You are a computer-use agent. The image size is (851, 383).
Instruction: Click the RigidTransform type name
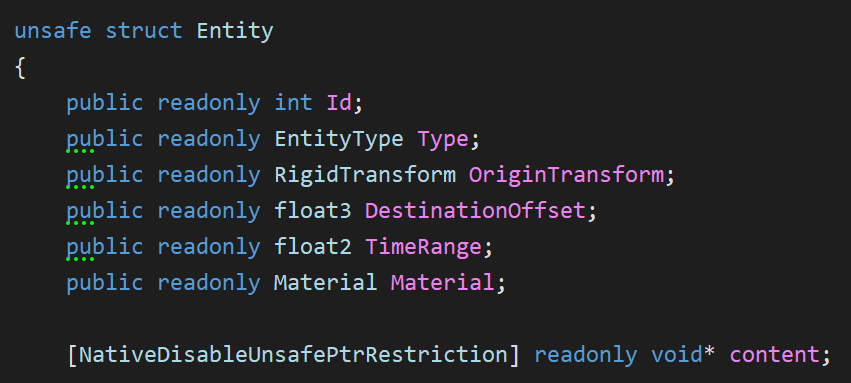[x=365, y=175]
